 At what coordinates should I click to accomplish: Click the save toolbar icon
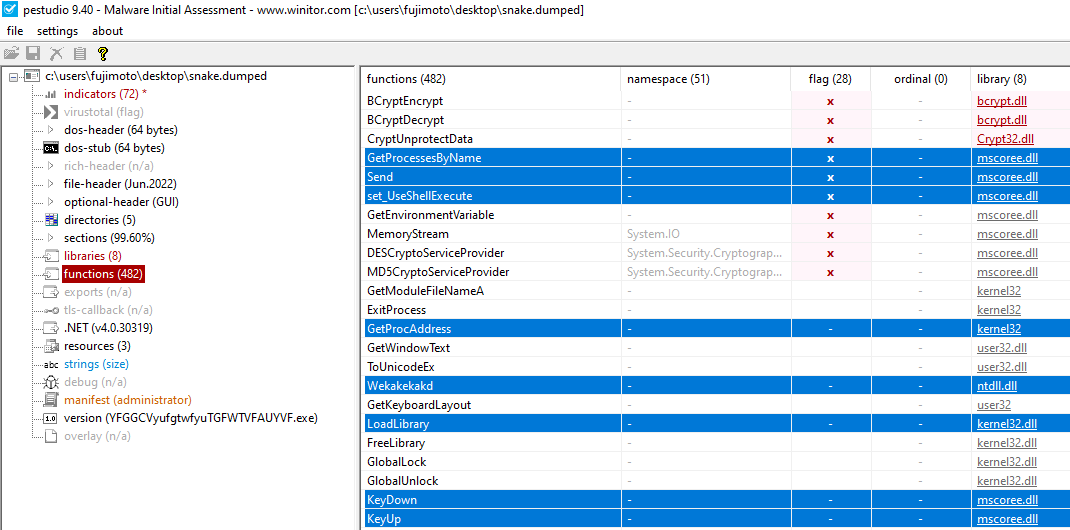coord(33,53)
